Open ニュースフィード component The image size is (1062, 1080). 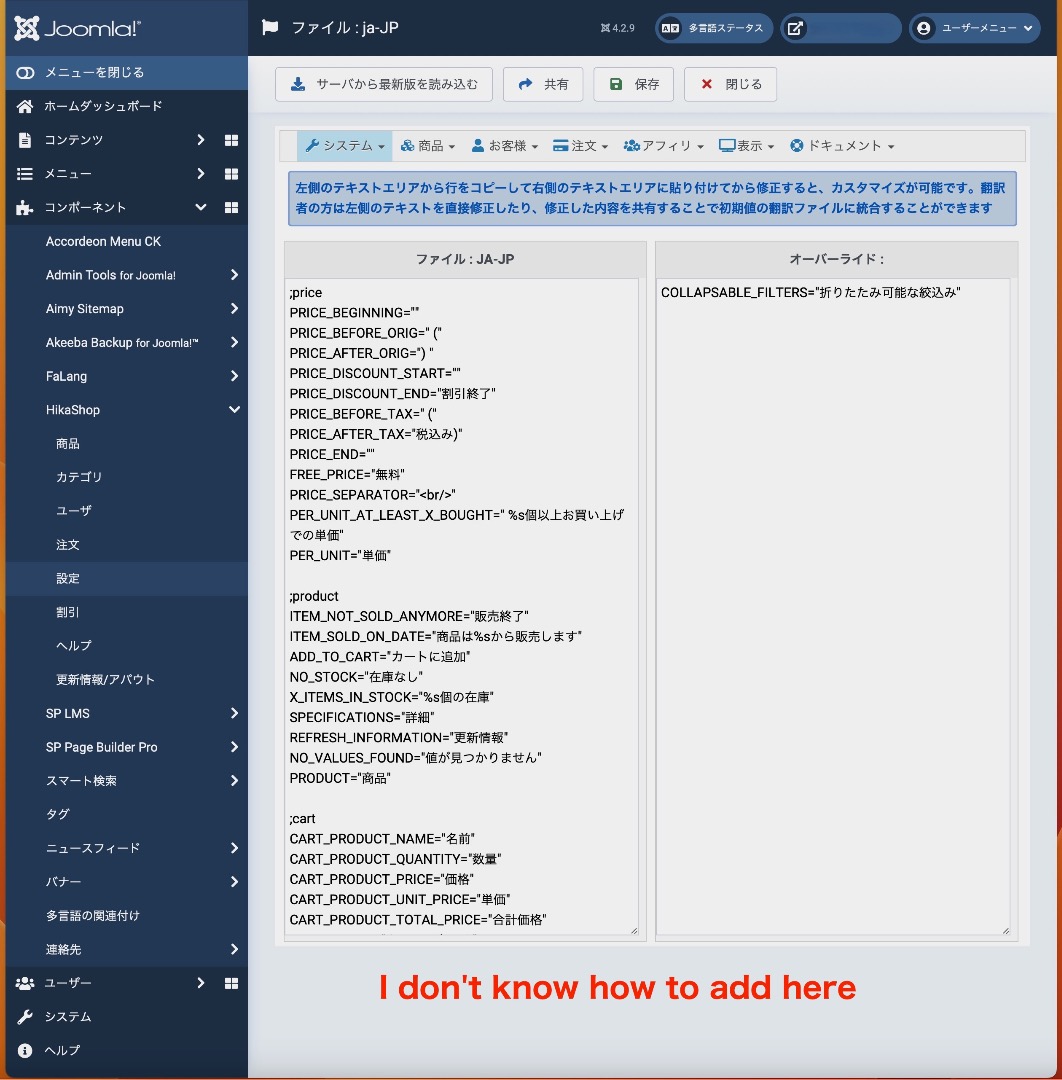[x=93, y=848]
